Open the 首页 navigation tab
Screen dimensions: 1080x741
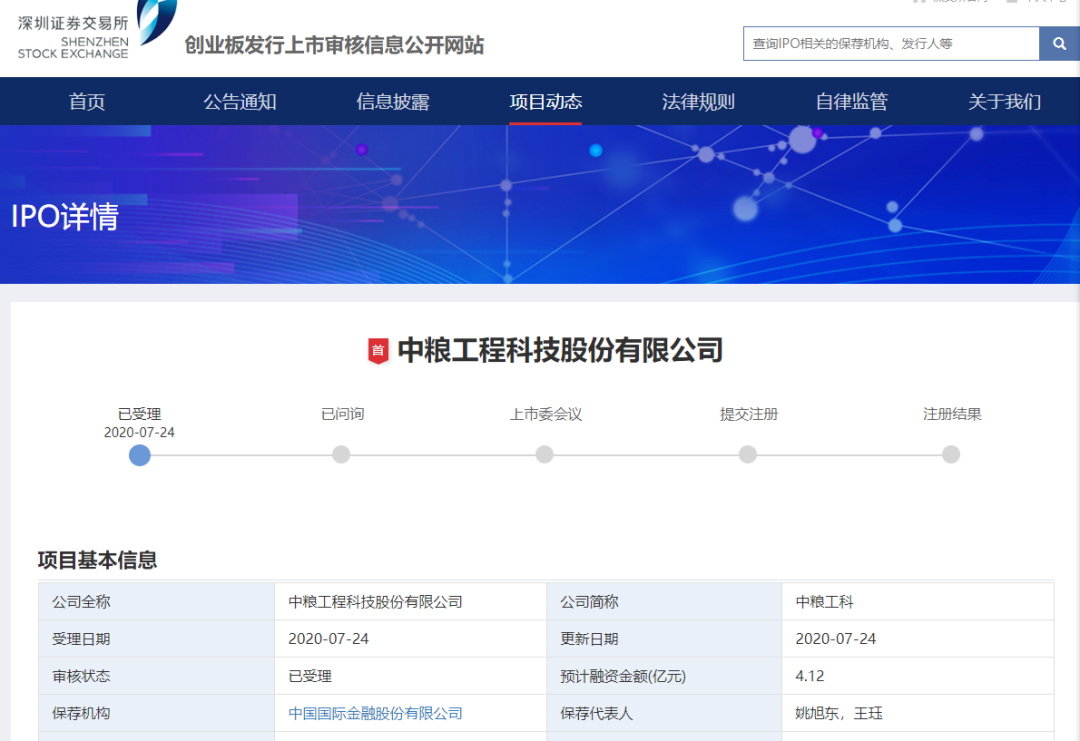[x=87, y=102]
